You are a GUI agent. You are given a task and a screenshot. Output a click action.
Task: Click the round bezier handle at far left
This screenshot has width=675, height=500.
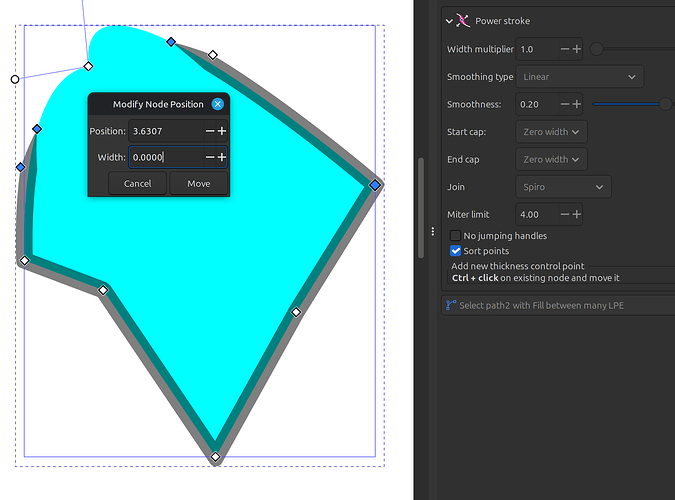tap(15, 79)
